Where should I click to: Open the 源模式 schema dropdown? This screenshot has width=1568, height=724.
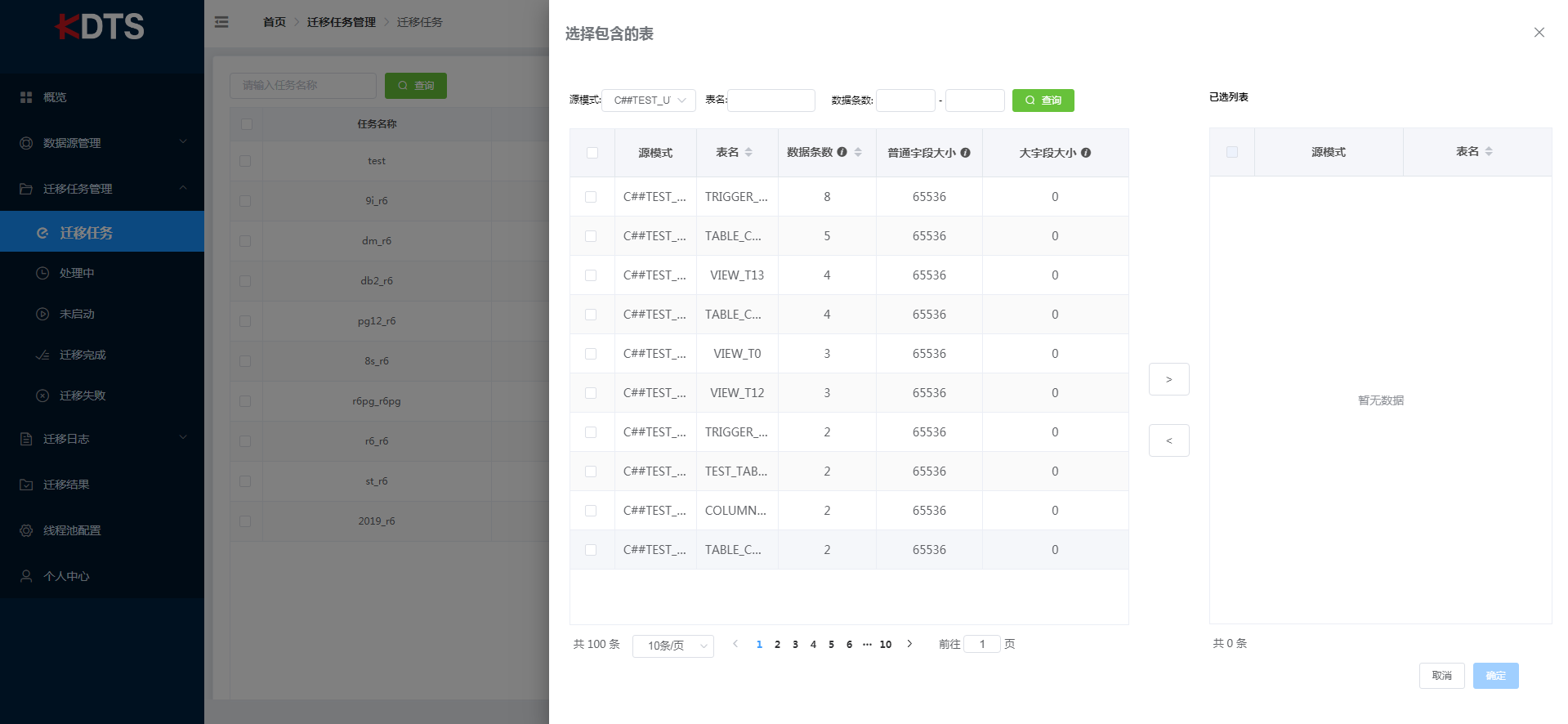(649, 101)
